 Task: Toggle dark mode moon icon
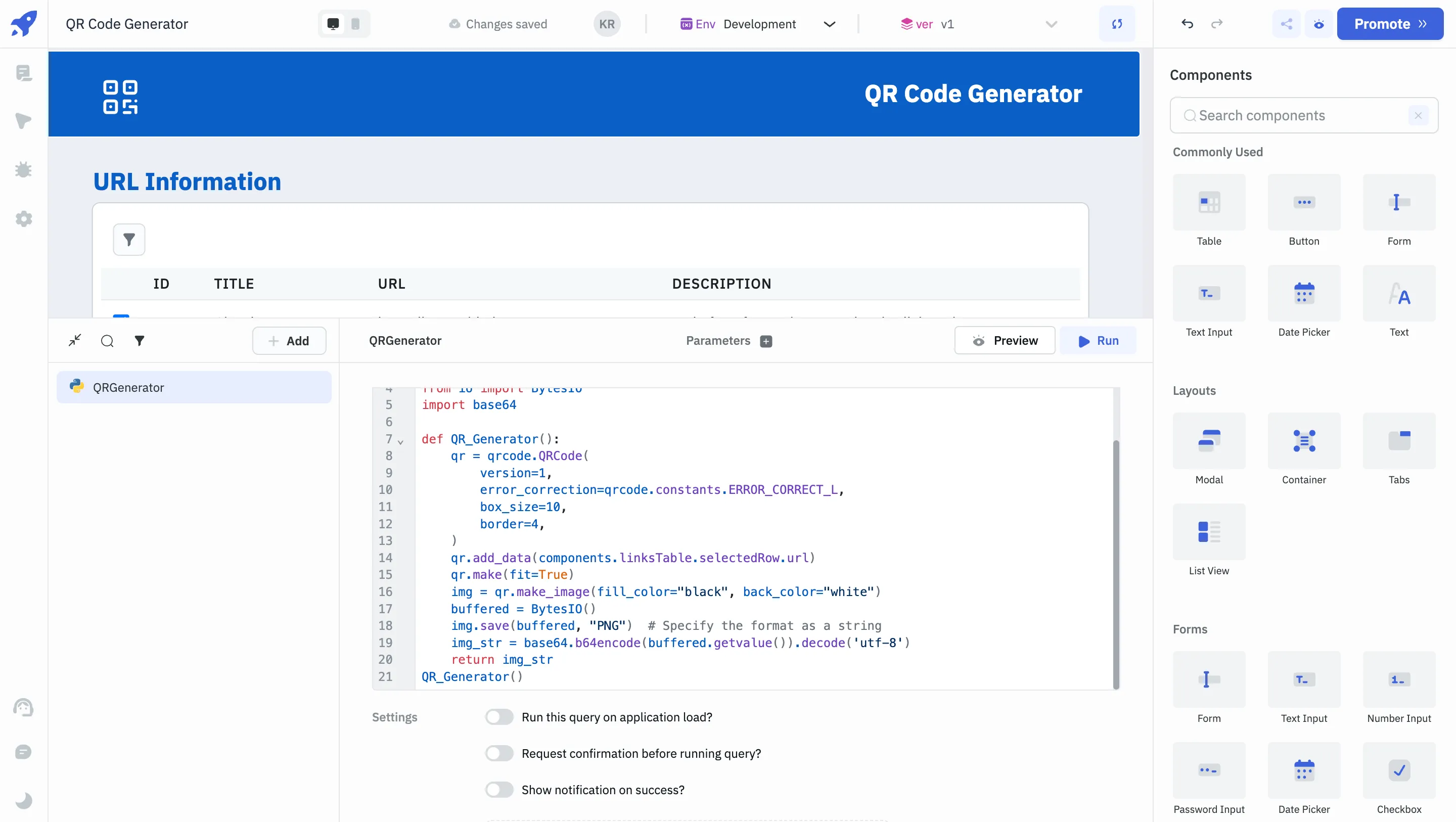click(23, 800)
